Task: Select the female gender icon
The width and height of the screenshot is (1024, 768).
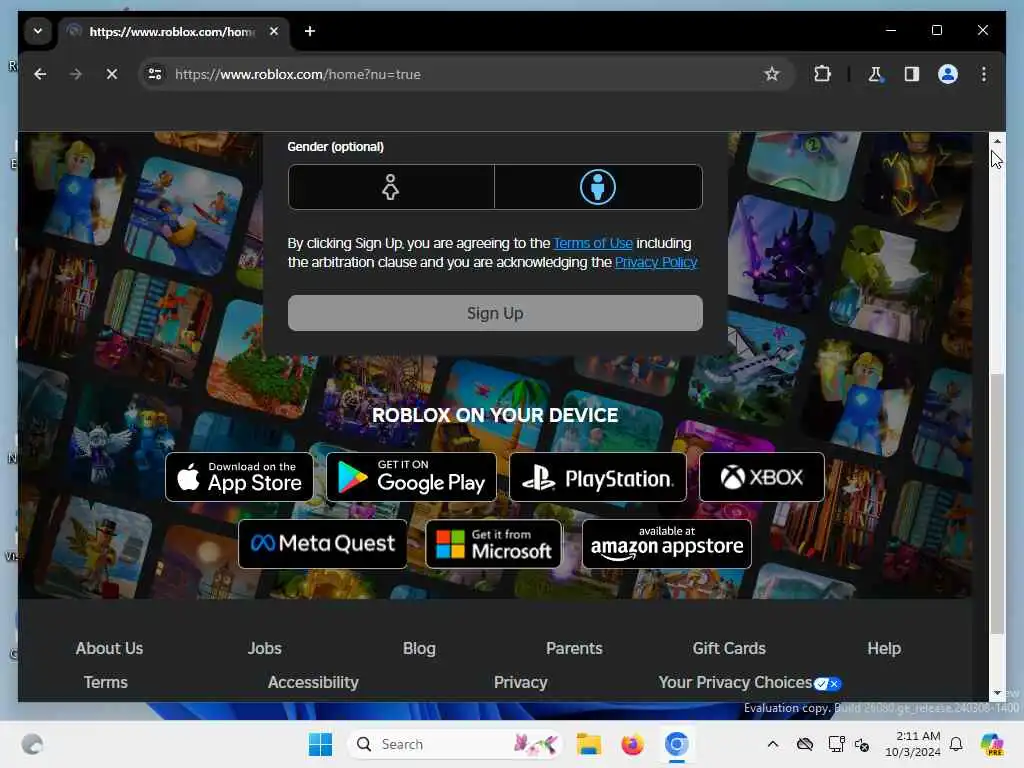Action: 391,187
